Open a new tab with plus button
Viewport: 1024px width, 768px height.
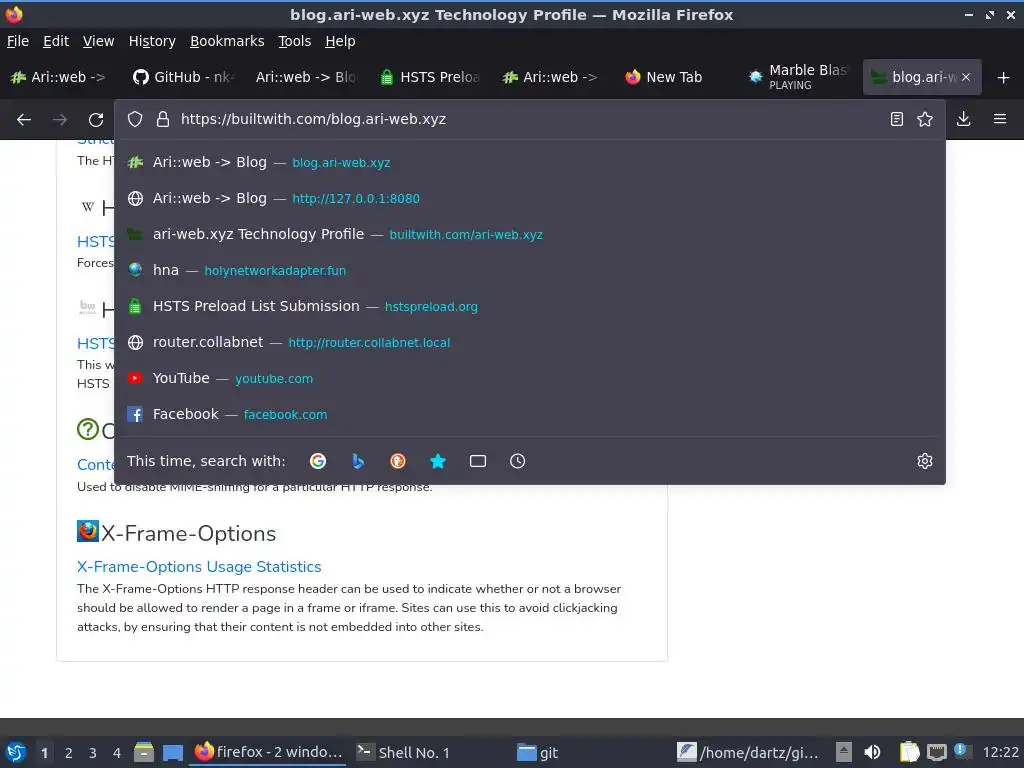tap(1003, 78)
